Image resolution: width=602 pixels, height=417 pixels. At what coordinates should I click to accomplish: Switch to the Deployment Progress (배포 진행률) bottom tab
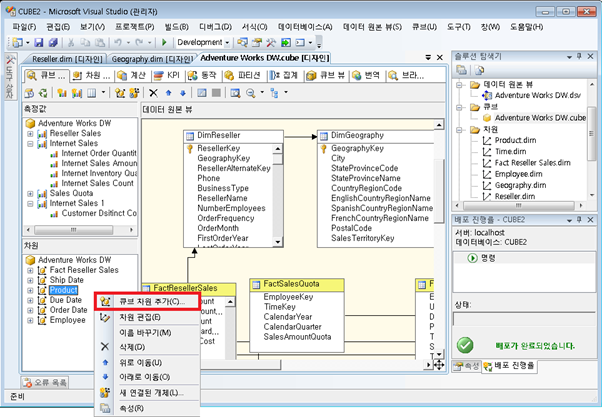[x=509, y=366]
